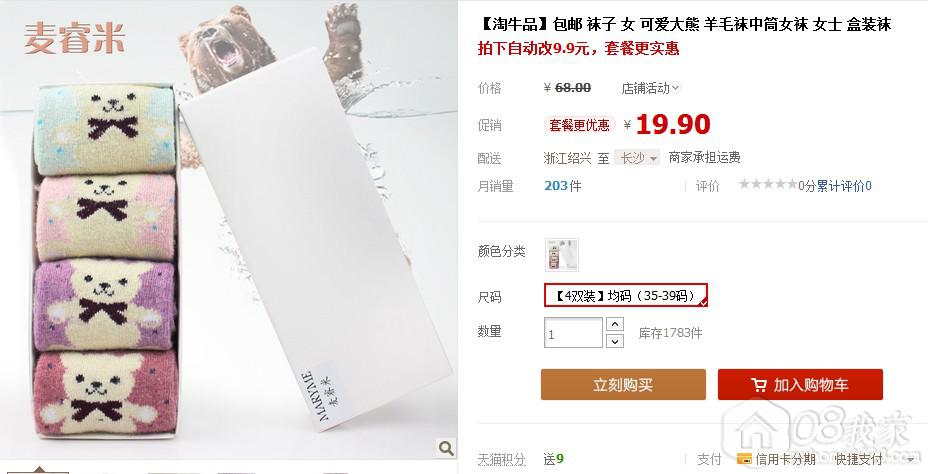Click the shopping cart icon in red button

pos(759,385)
